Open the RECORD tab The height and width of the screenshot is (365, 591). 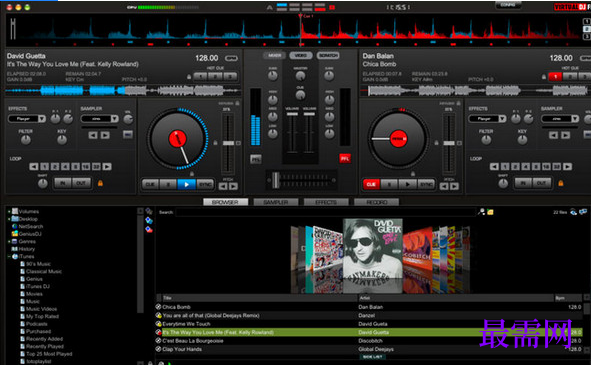point(376,202)
